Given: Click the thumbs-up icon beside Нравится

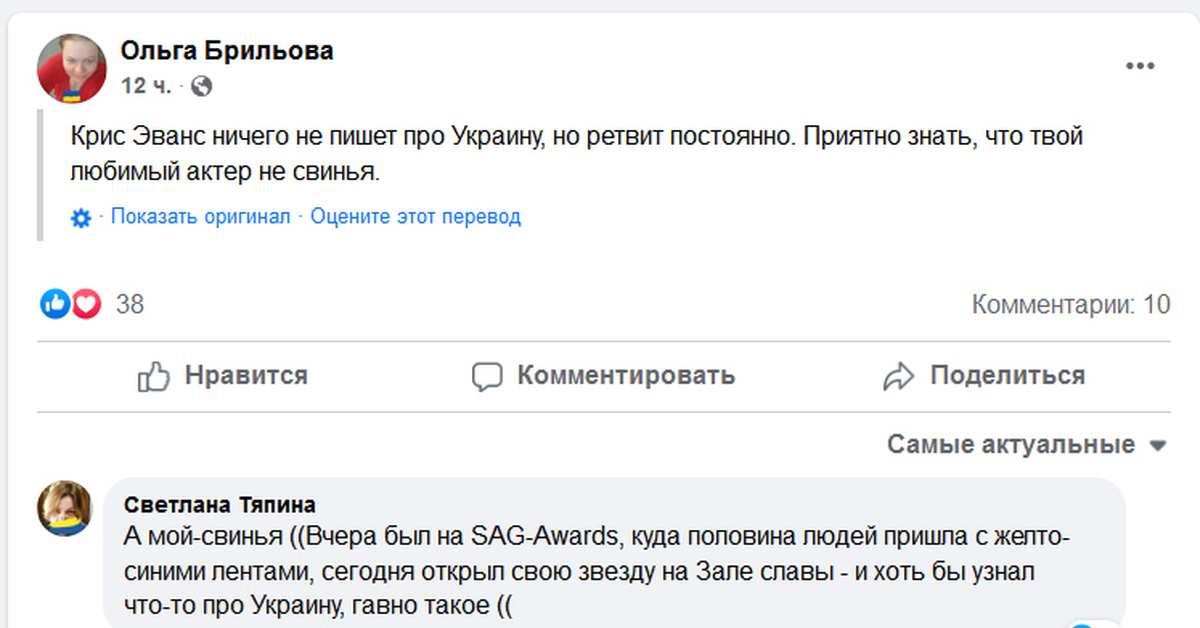Looking at the screenshot, I should tap(154, 376).
